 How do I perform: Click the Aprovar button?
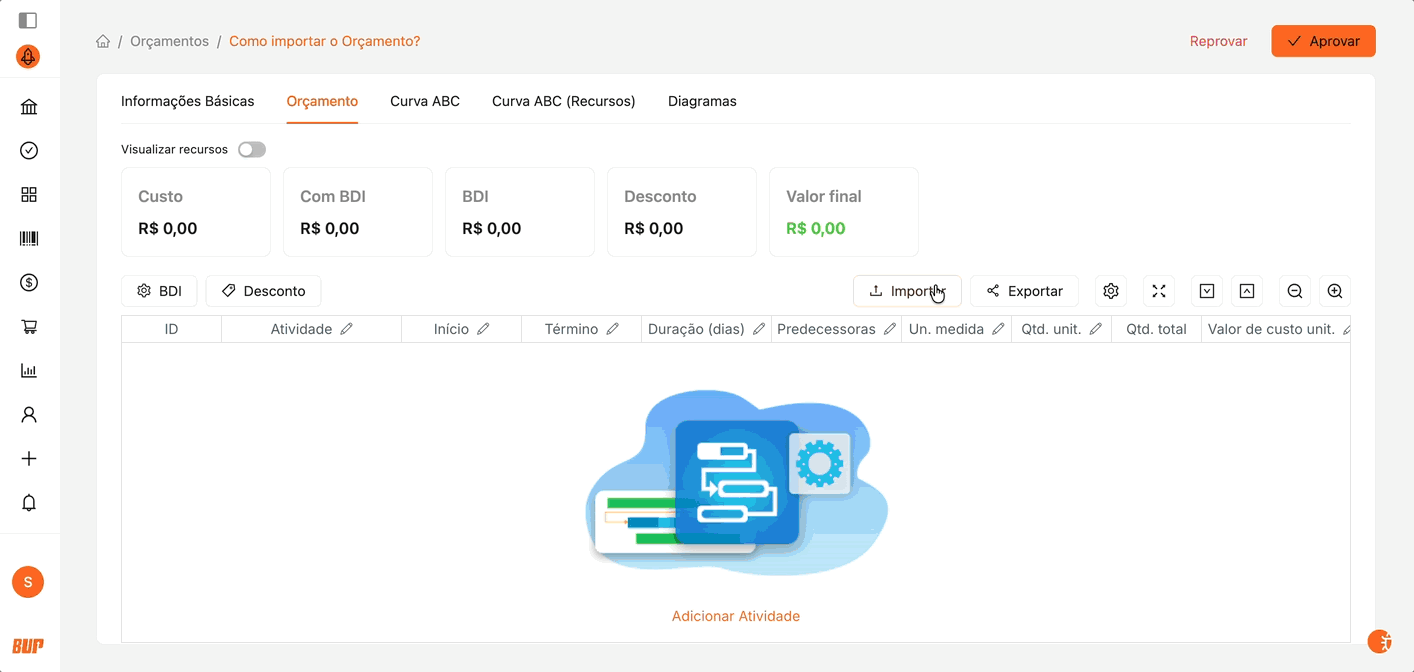[x=1323, y=41]
